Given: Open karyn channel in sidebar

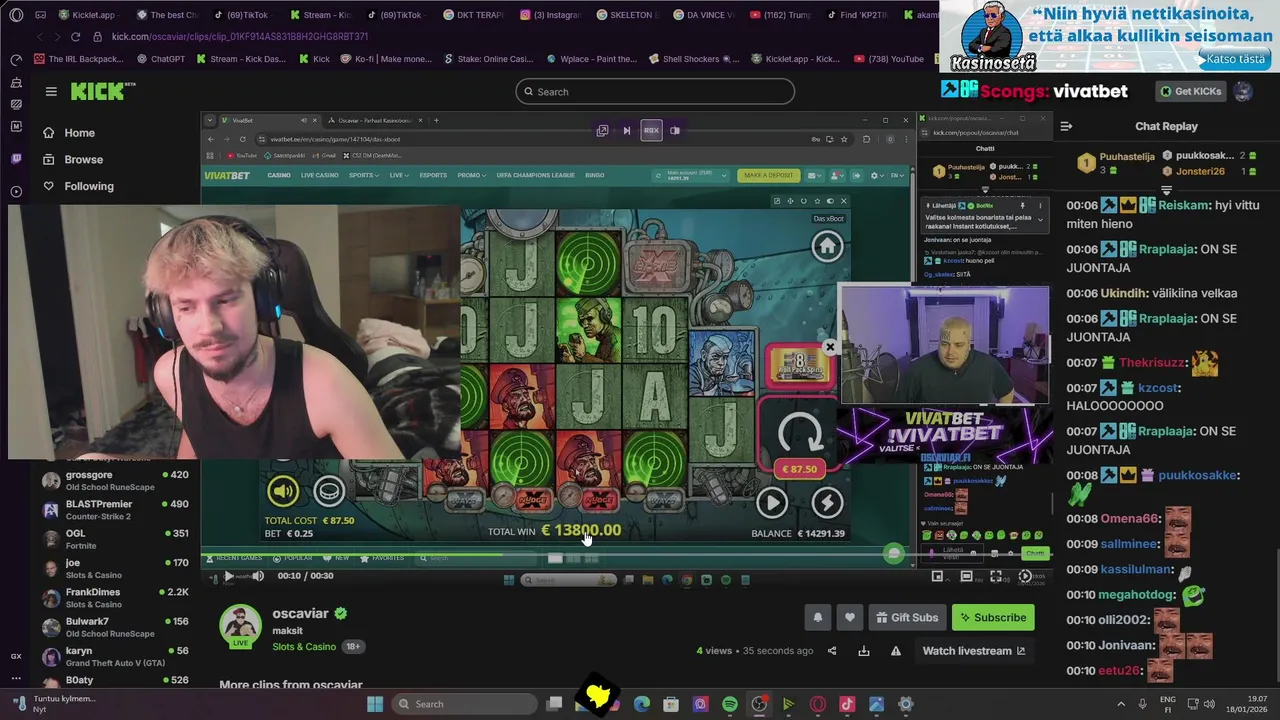Looking at the screenshot, I should tap(114, 656).
